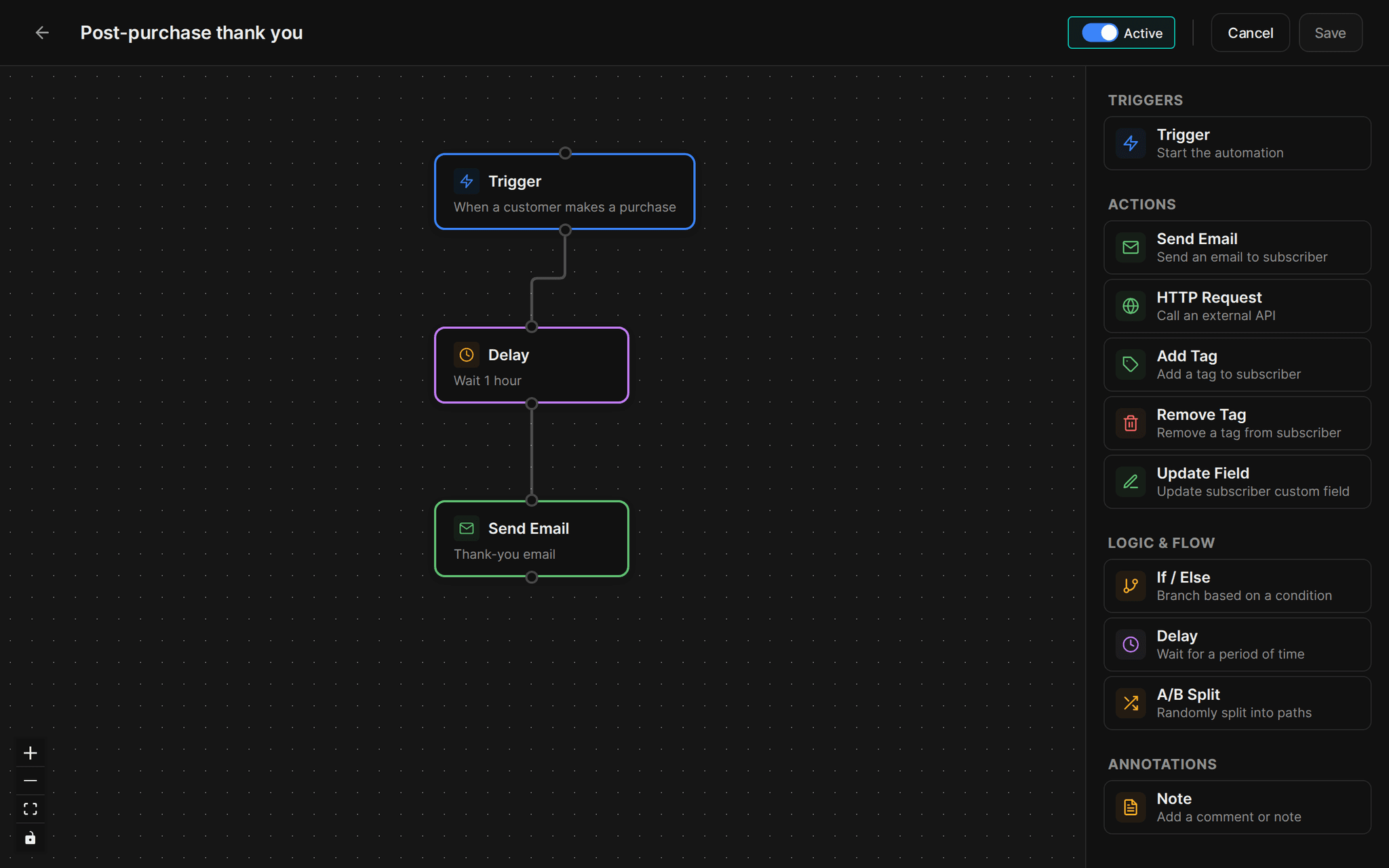Click the "Wait for a period of time" text
Image resolution: width=1389 pixels, height=868 pixels.
(x=1230, y=654)
